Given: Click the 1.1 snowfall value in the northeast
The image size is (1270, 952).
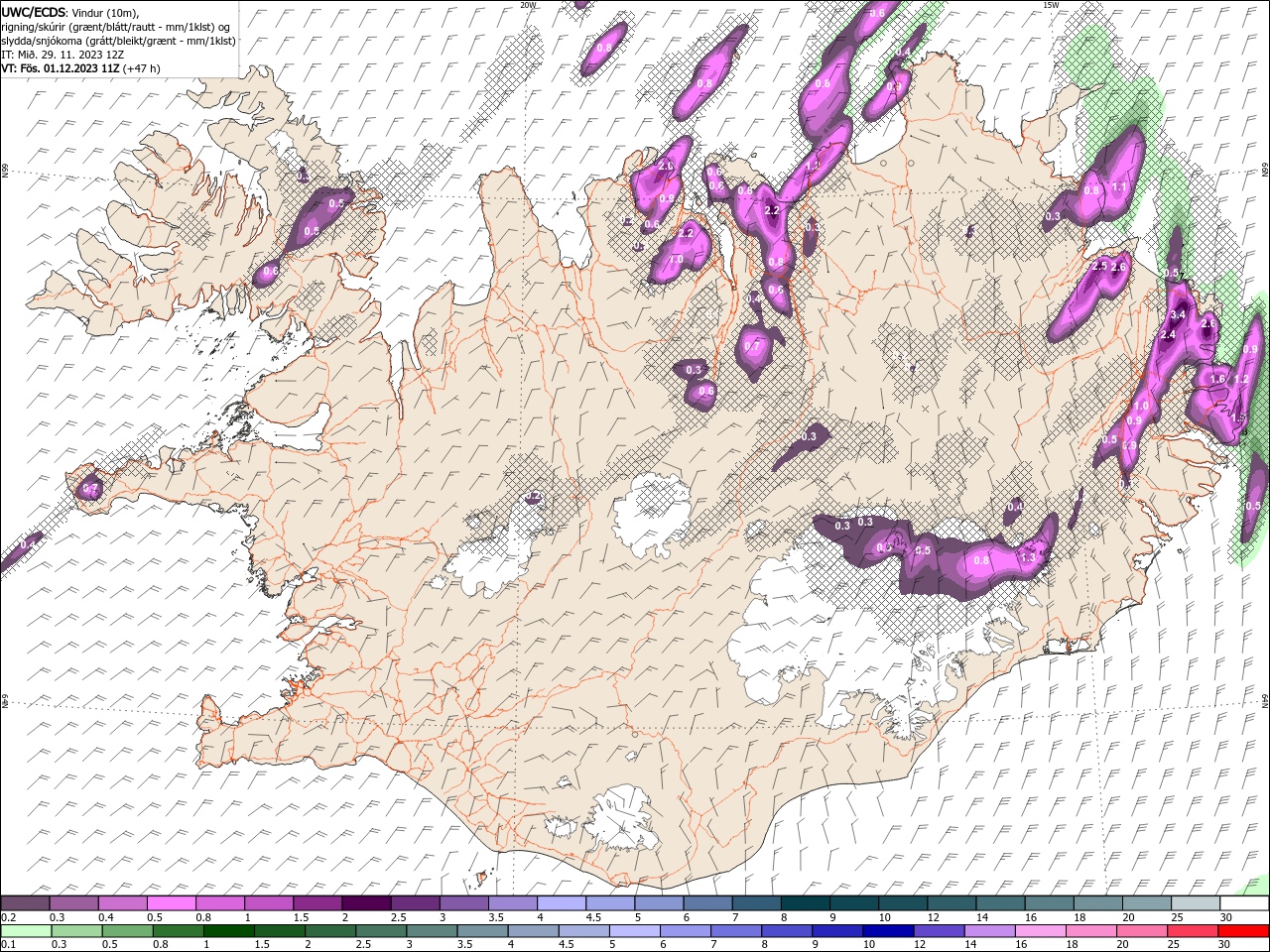Looking at the screenshot, I should 1120,186.
